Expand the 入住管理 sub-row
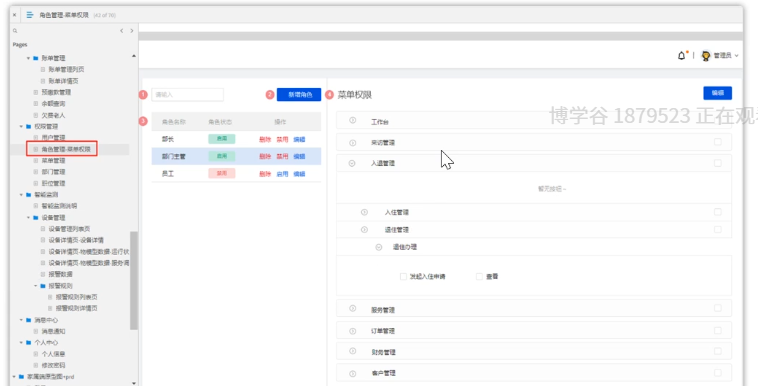This screenshot has width=758, height=386. (x=364, y=212)
